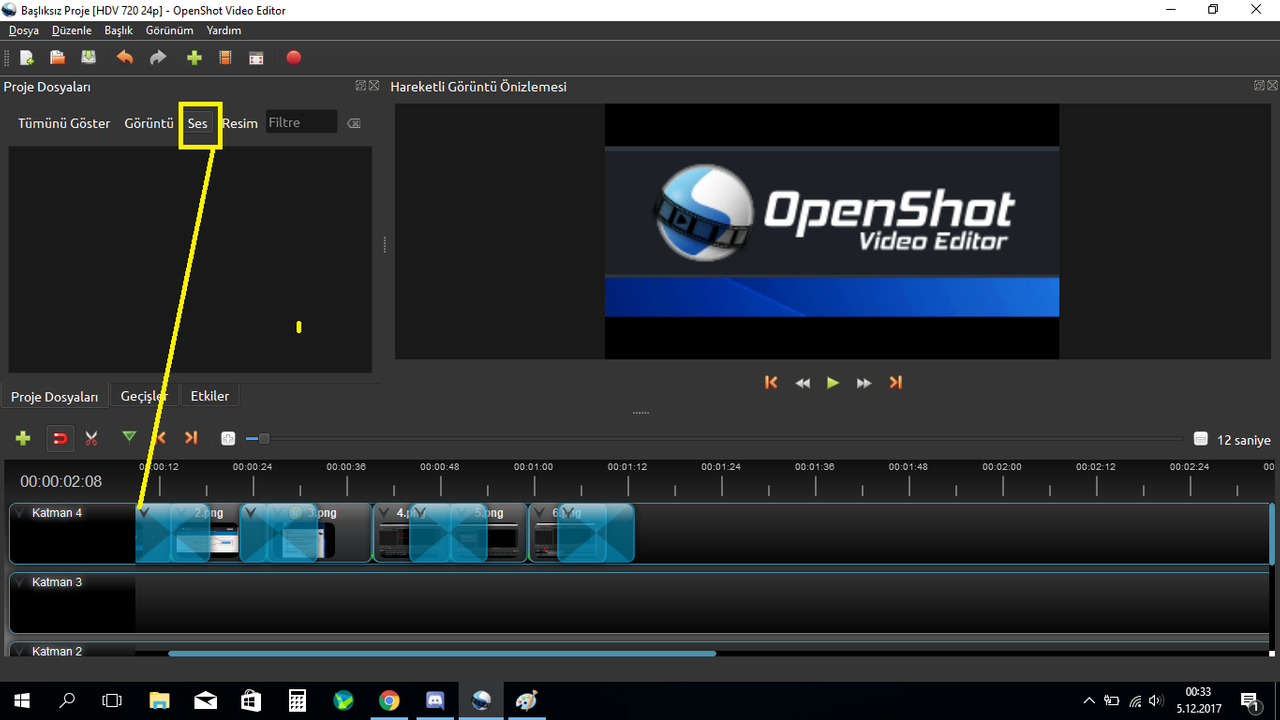Float the Proje Dosyaları panel
This screenshot has height=720, width=1280.
click(x=360, y=86)
